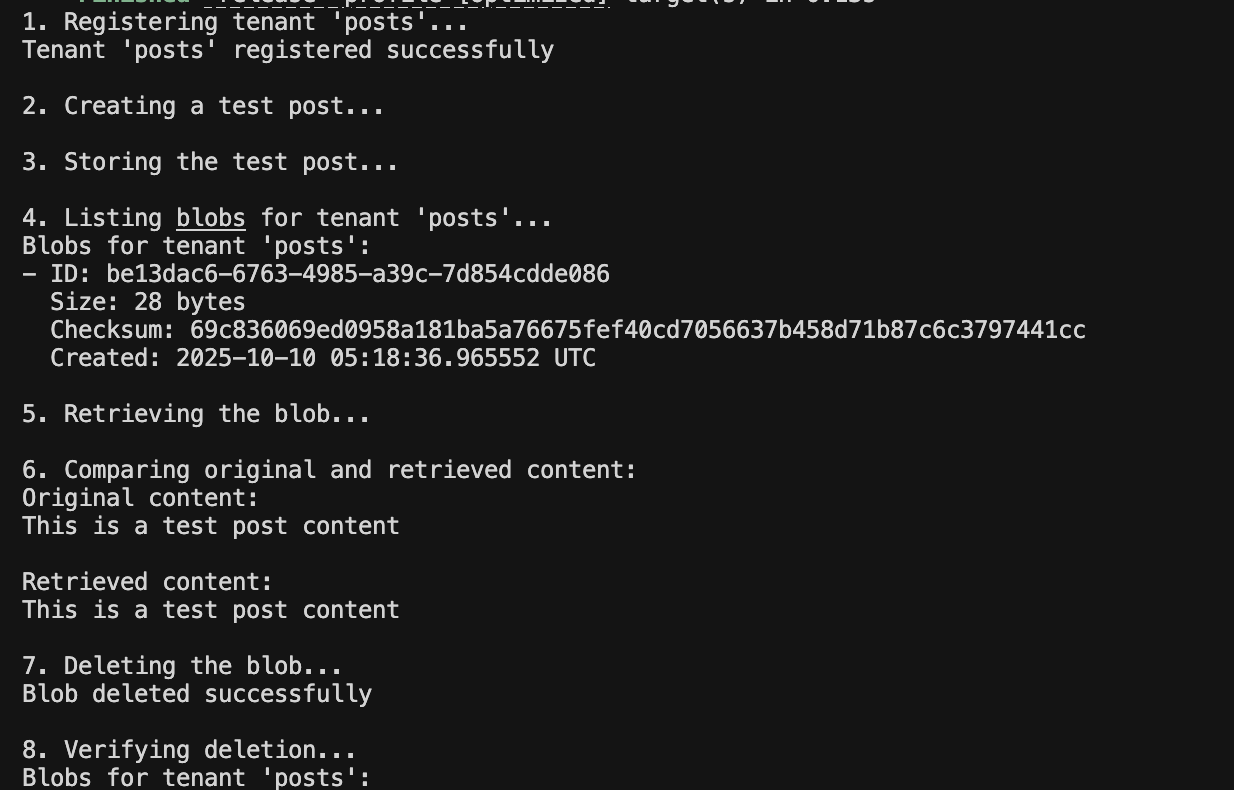Click the 'Verifying deletion' line

click(x=189, y=750)
